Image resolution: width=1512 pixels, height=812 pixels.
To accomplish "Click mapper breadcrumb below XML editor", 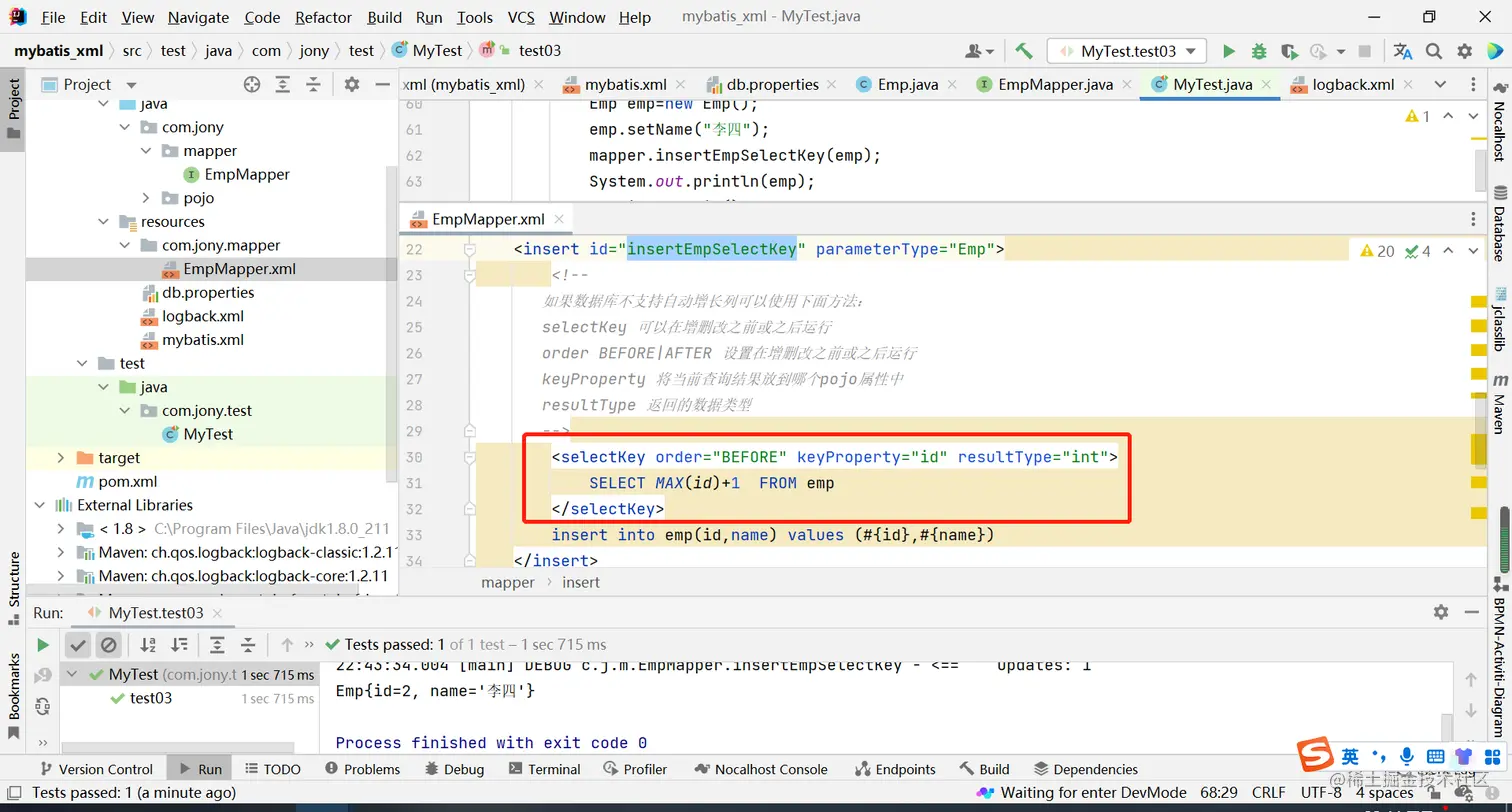I will coord(508,582).
